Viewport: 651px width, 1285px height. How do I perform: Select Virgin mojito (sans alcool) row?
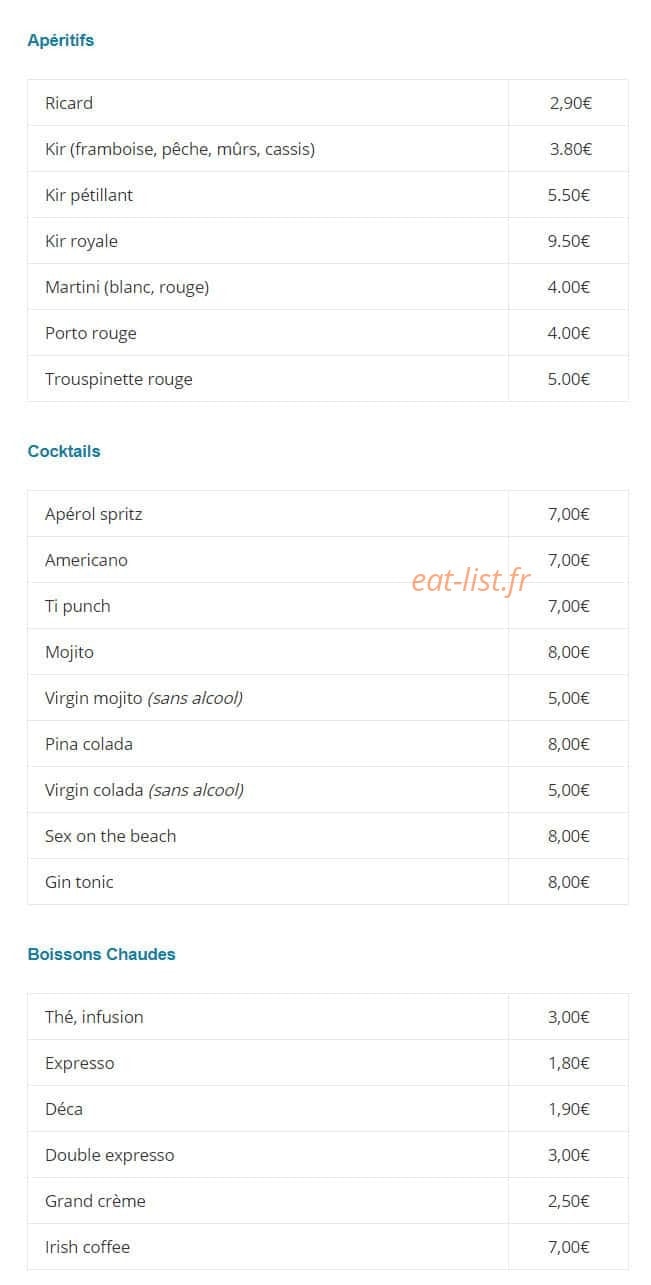pyautogui.click(x=328, y=698)
